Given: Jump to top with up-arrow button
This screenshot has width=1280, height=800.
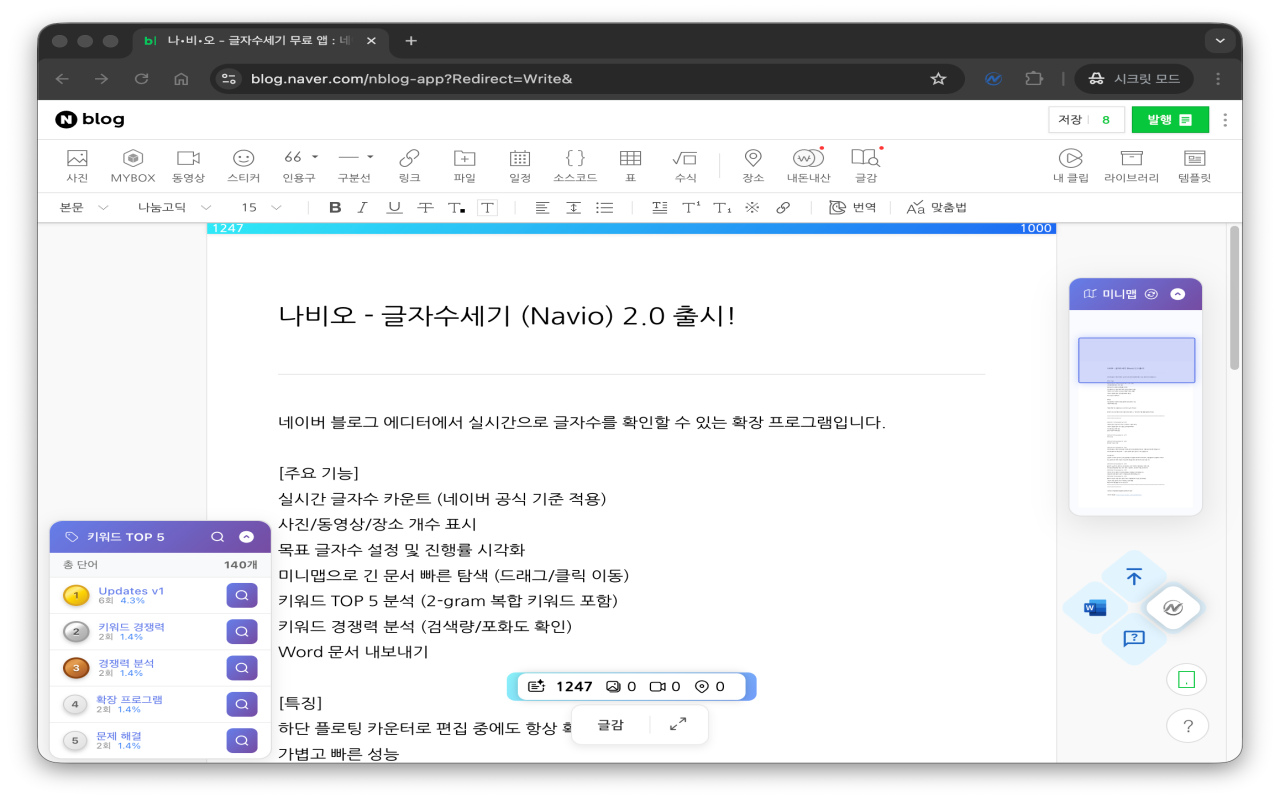Looking at the screenshot, I should pos(1134,577).
